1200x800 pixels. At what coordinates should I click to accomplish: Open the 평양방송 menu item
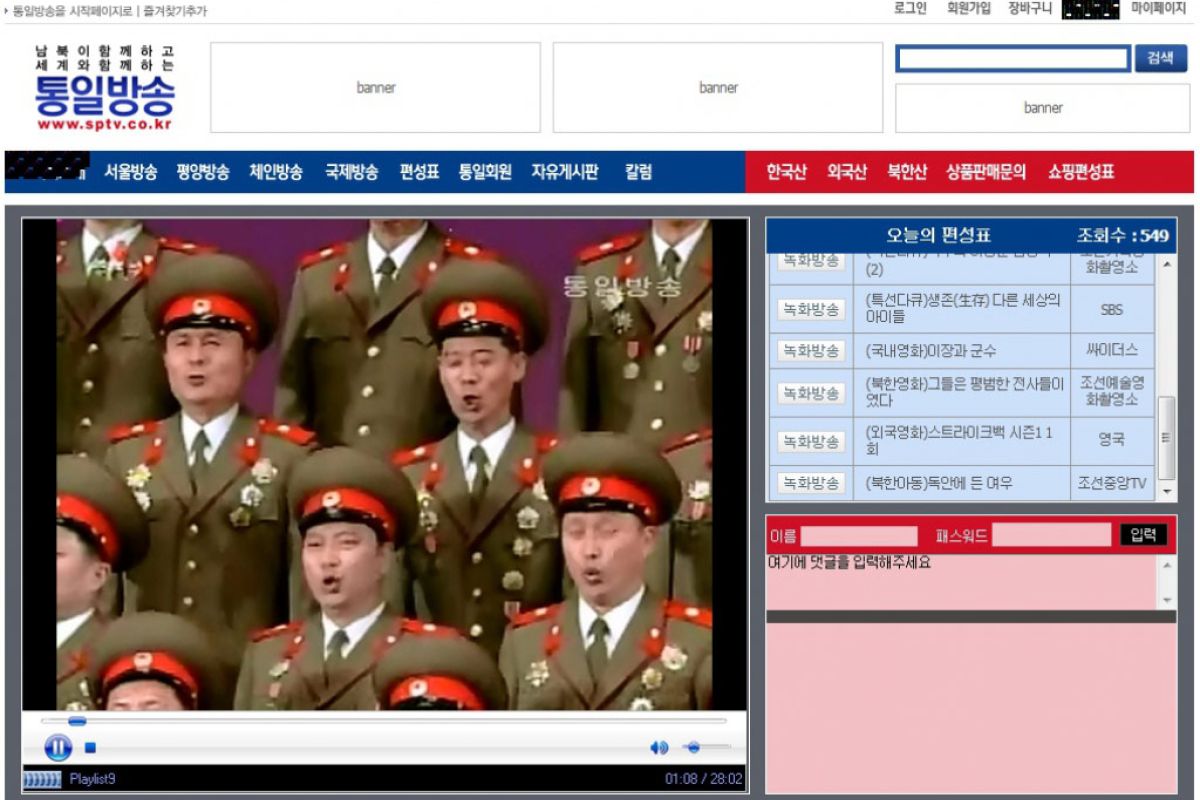(x=203, y=172)
